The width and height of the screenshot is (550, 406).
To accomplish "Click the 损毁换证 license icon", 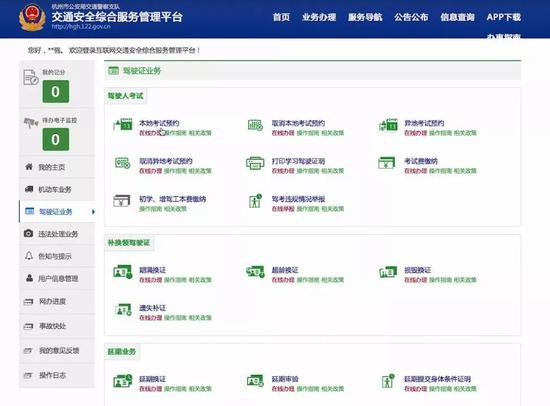I will coord(388,272).
